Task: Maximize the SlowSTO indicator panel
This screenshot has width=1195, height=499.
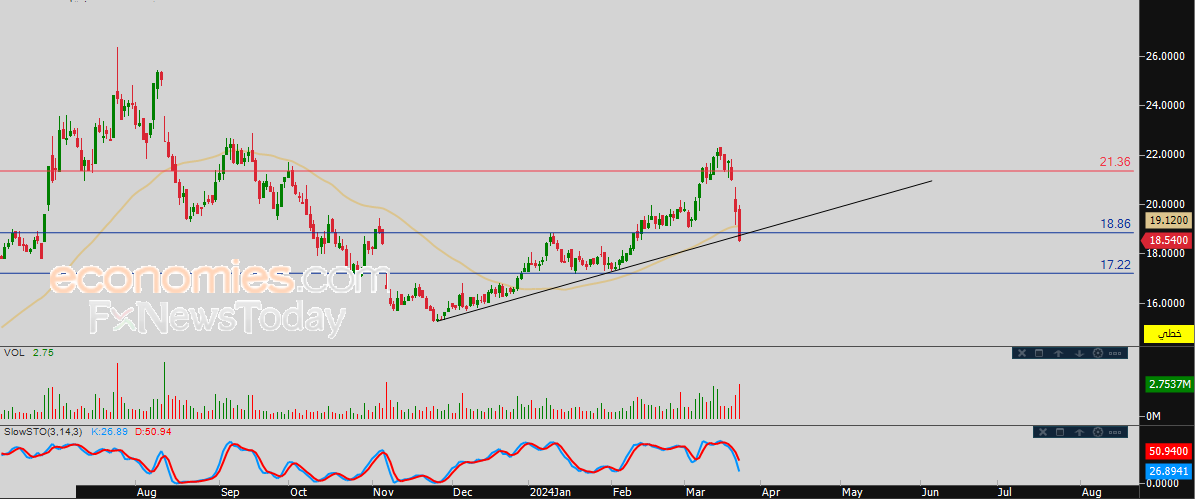Action: tap(1059, 432)
